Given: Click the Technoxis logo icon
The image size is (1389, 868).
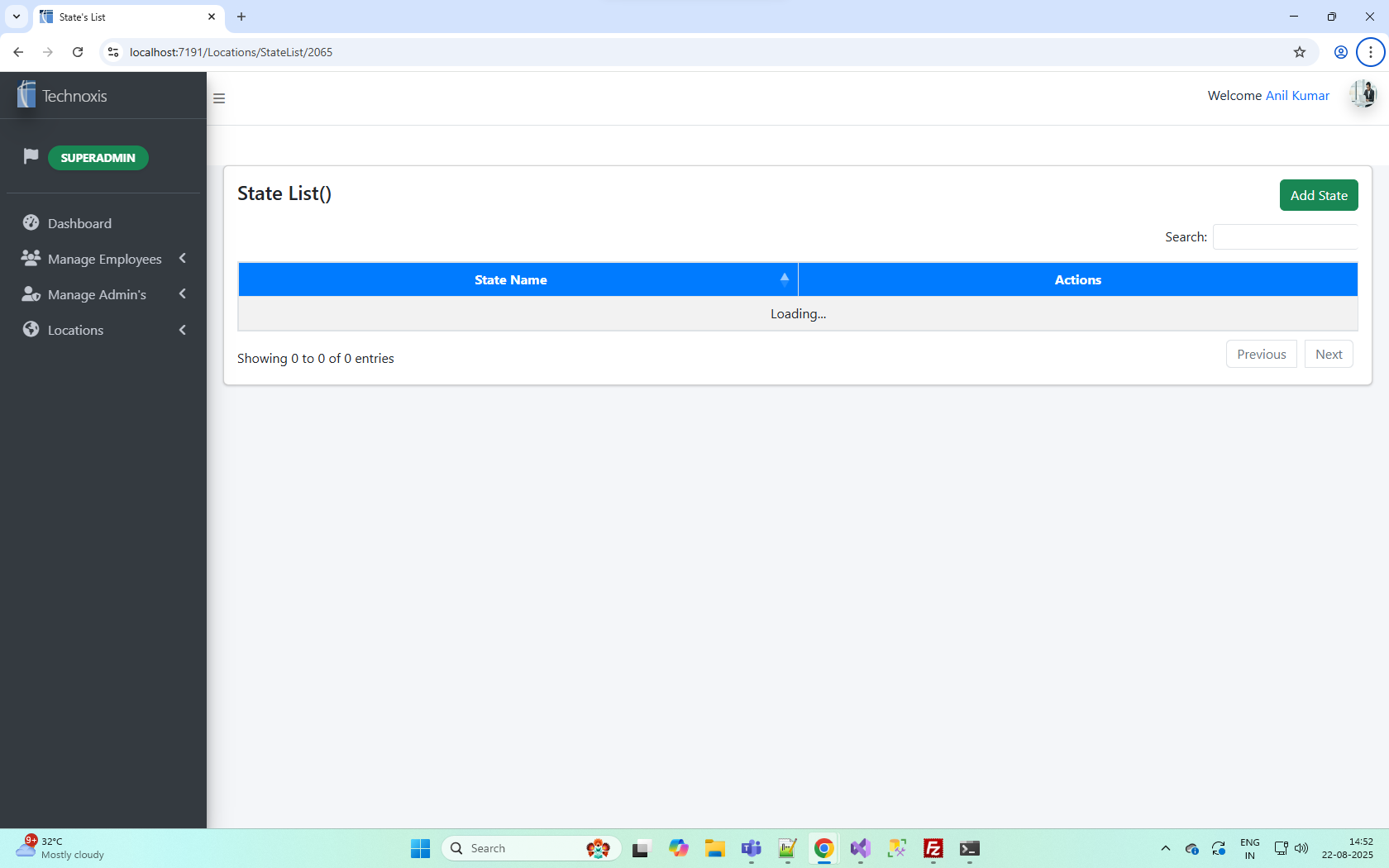Looking at the screenshot, I should tap(26, 95).
